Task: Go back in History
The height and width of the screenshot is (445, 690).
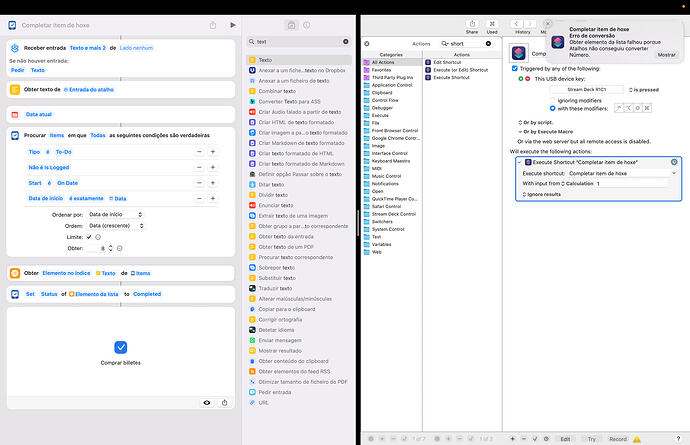Action: (x=516, y=24)
